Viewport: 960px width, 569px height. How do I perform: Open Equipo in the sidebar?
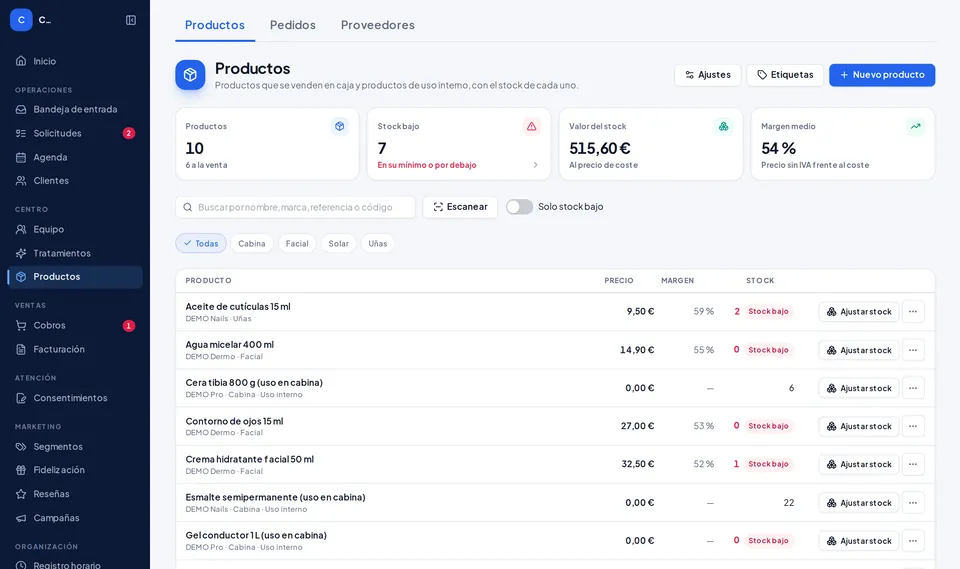(75, 229)
